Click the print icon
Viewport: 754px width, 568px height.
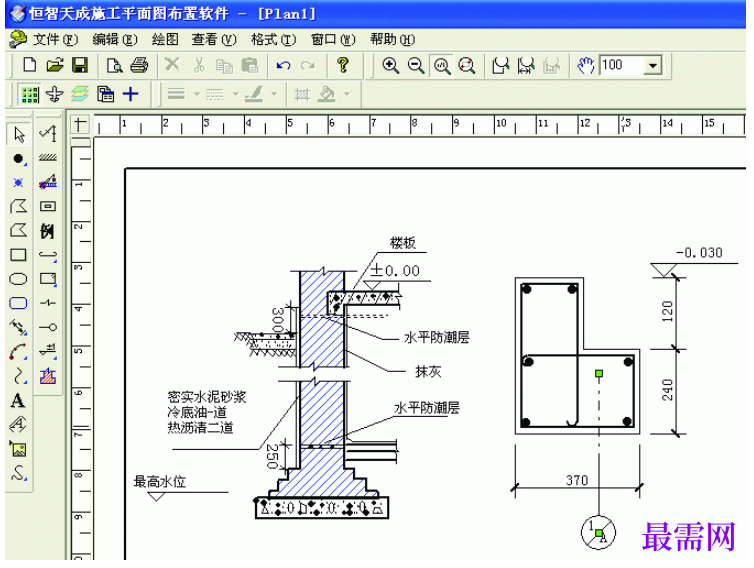139,65
